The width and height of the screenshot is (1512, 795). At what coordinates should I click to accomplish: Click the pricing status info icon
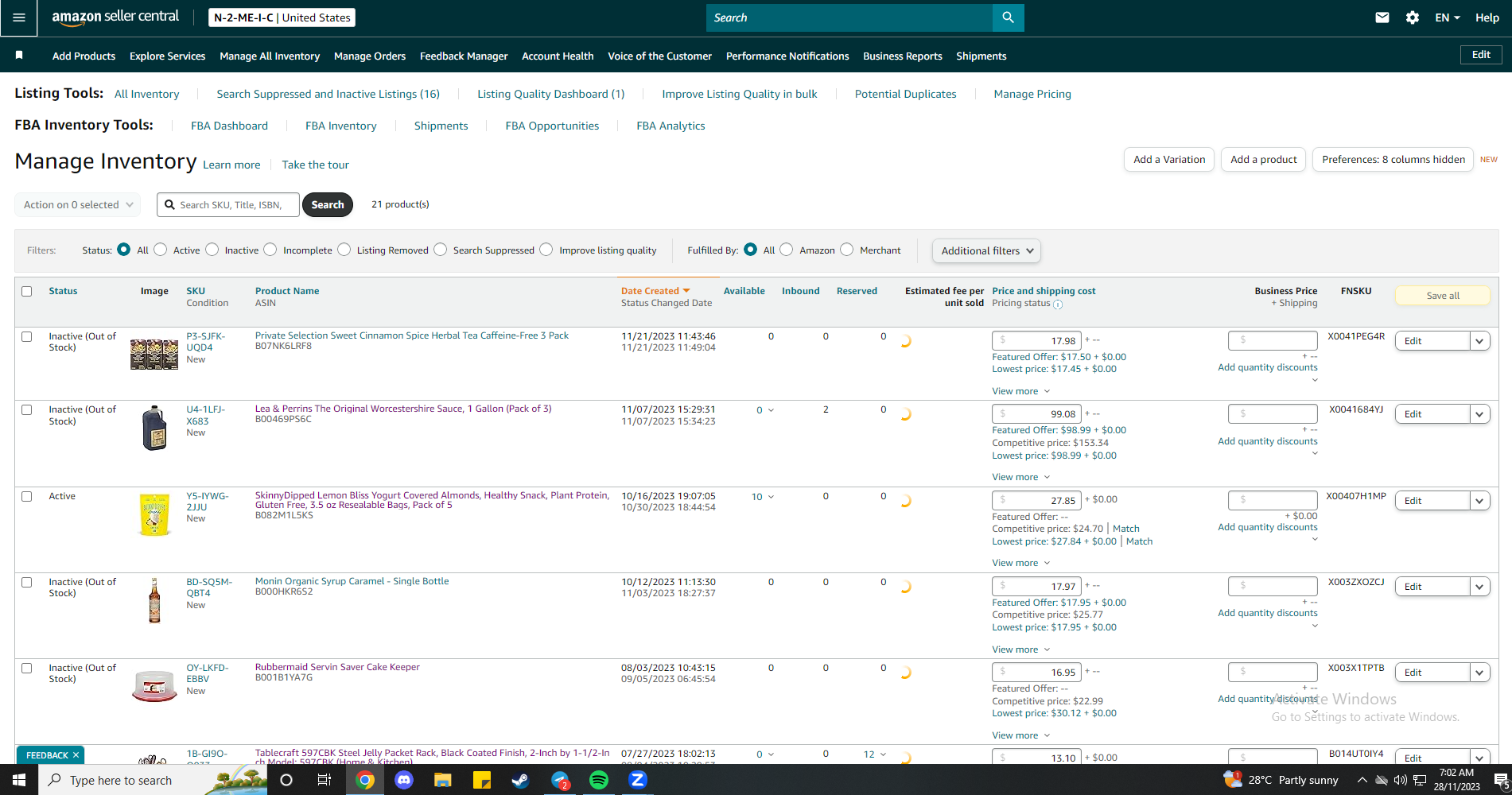1058,304
